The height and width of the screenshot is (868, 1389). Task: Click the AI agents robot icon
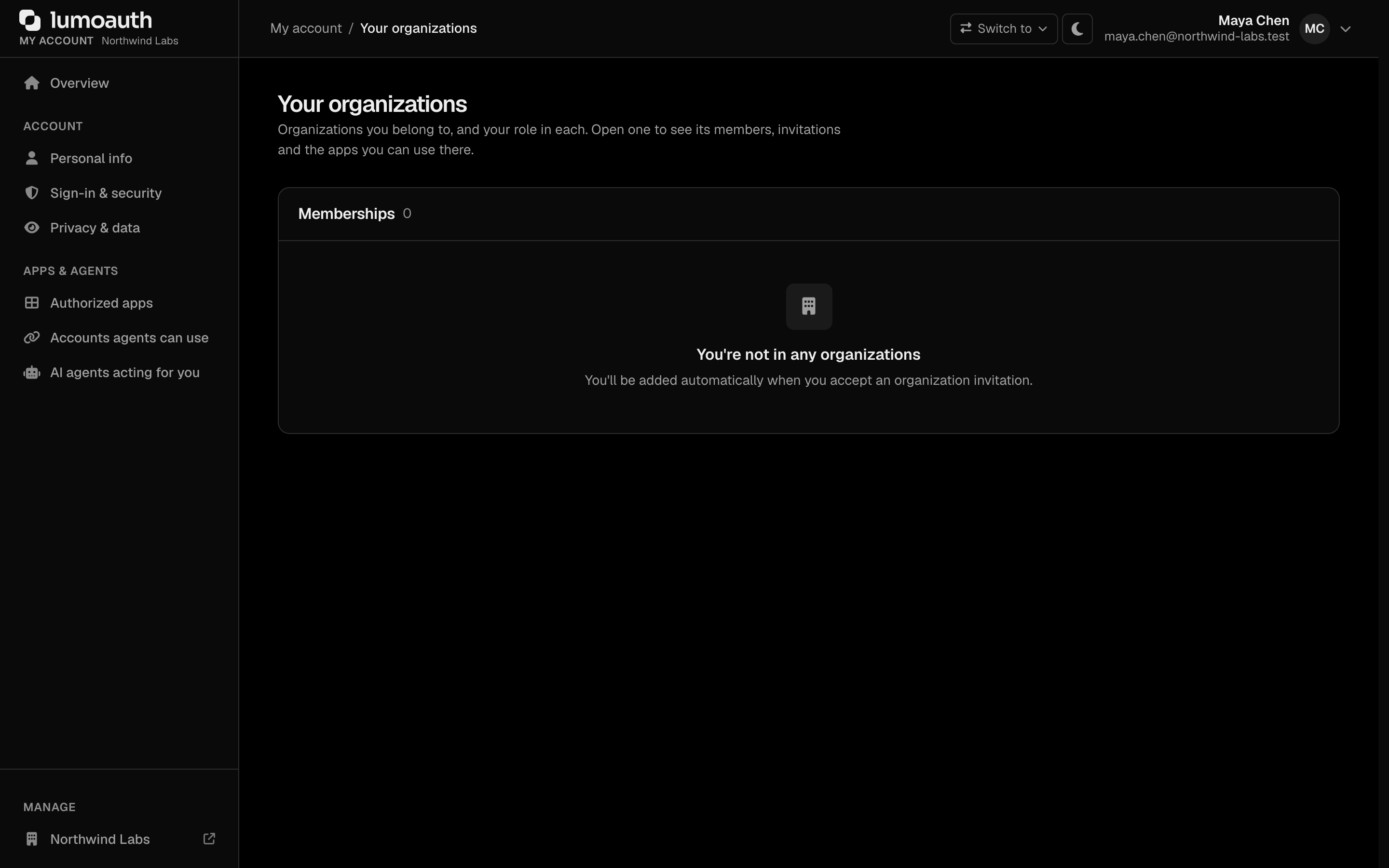(31, 373)
